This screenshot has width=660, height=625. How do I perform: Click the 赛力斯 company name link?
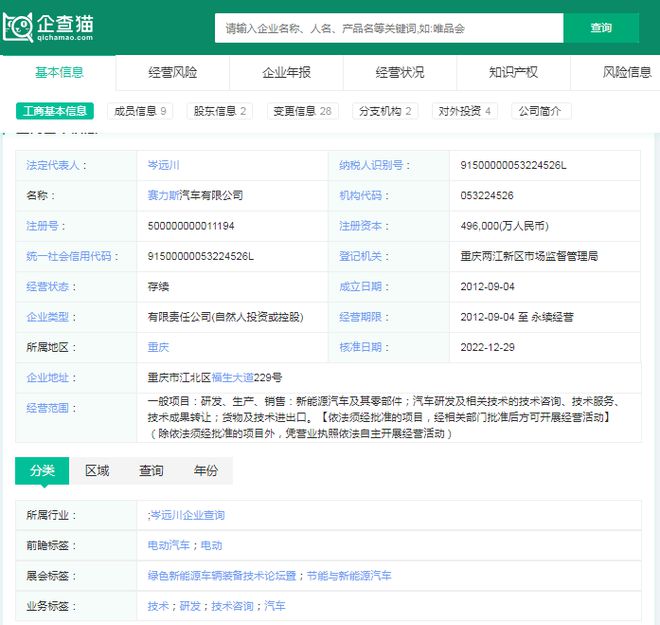click(x=163, y=195)
